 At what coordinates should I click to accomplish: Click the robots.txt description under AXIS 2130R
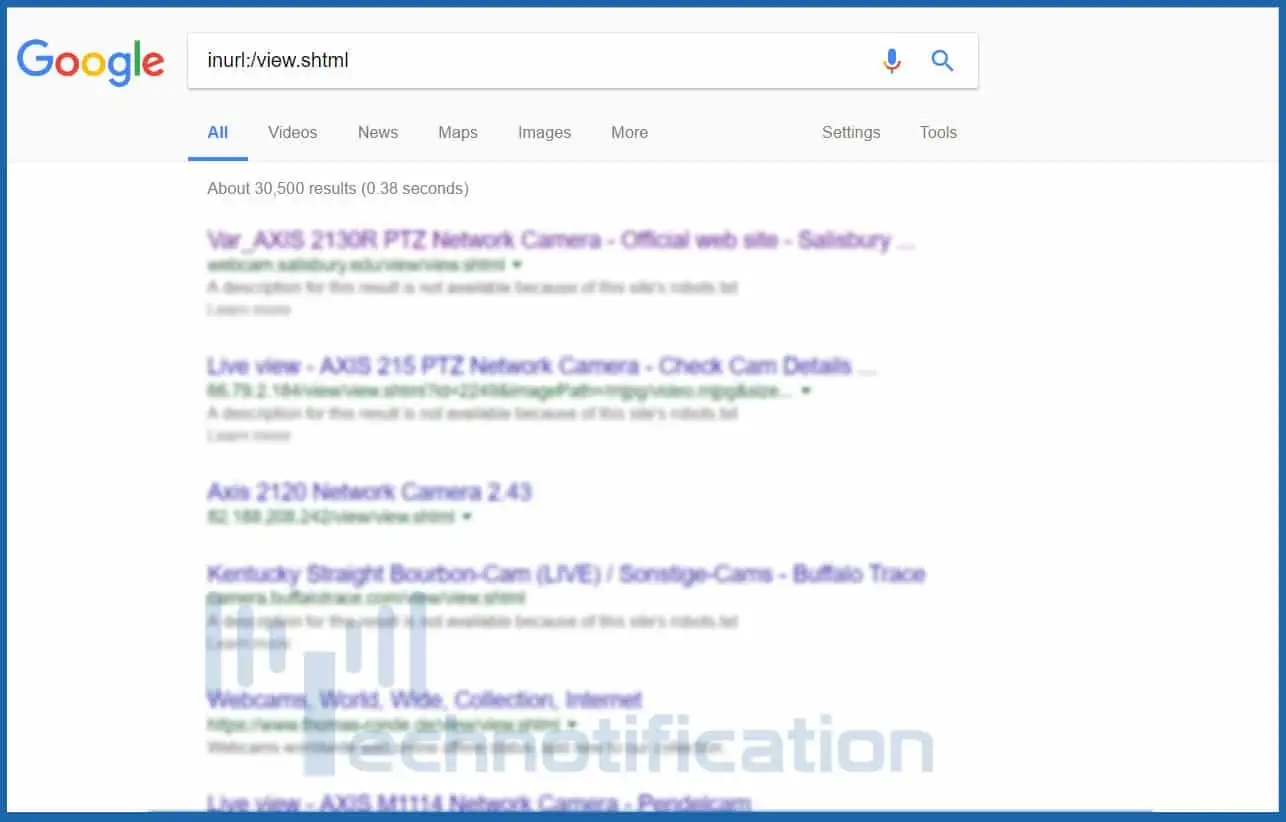(x=473, y=288)
